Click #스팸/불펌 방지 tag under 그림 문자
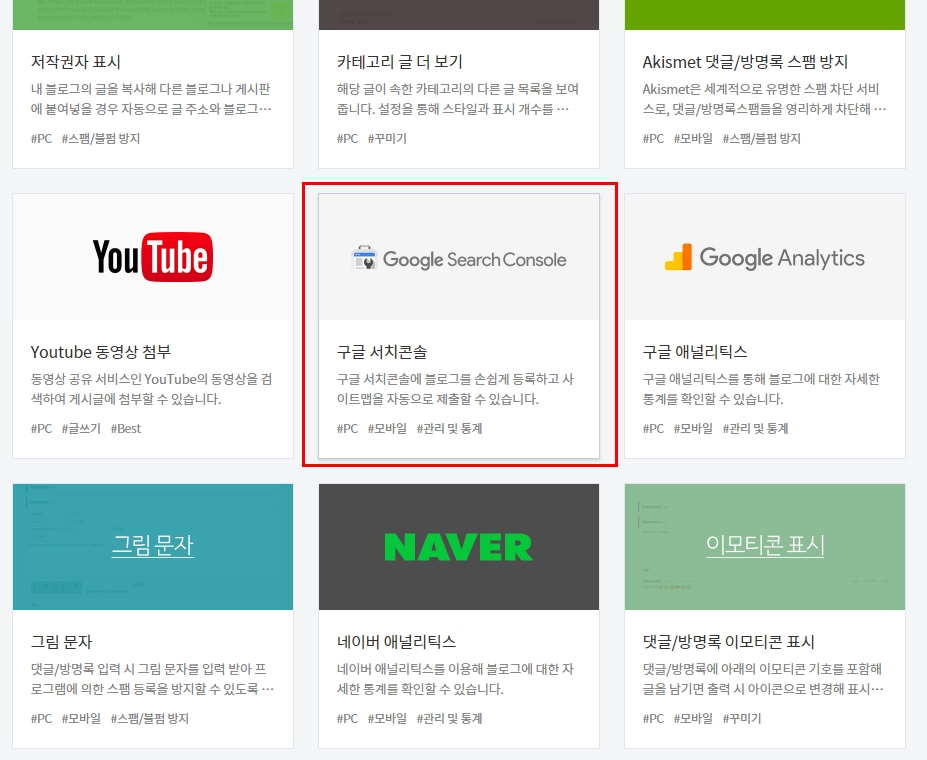 click(x=150, y=719)
